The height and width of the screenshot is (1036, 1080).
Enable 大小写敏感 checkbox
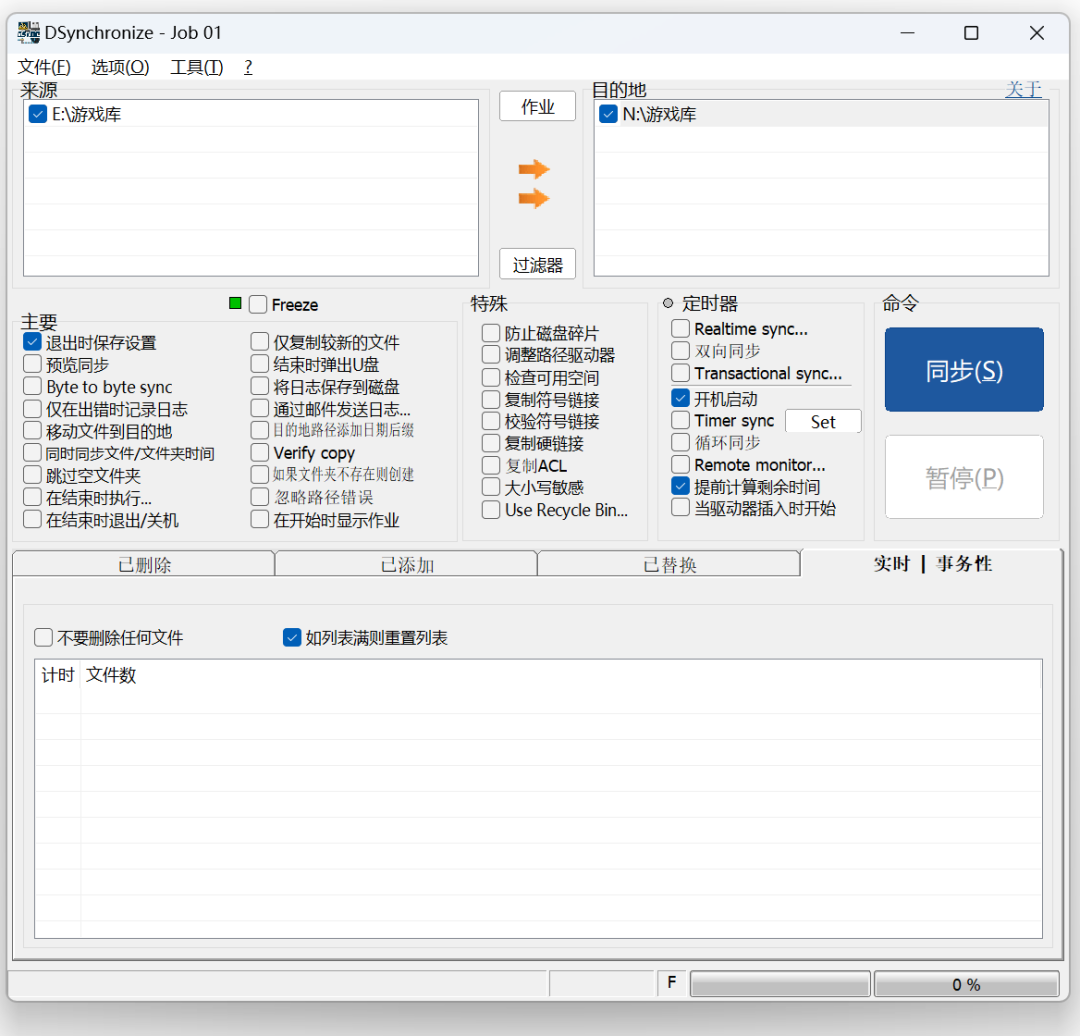[491, 487]
